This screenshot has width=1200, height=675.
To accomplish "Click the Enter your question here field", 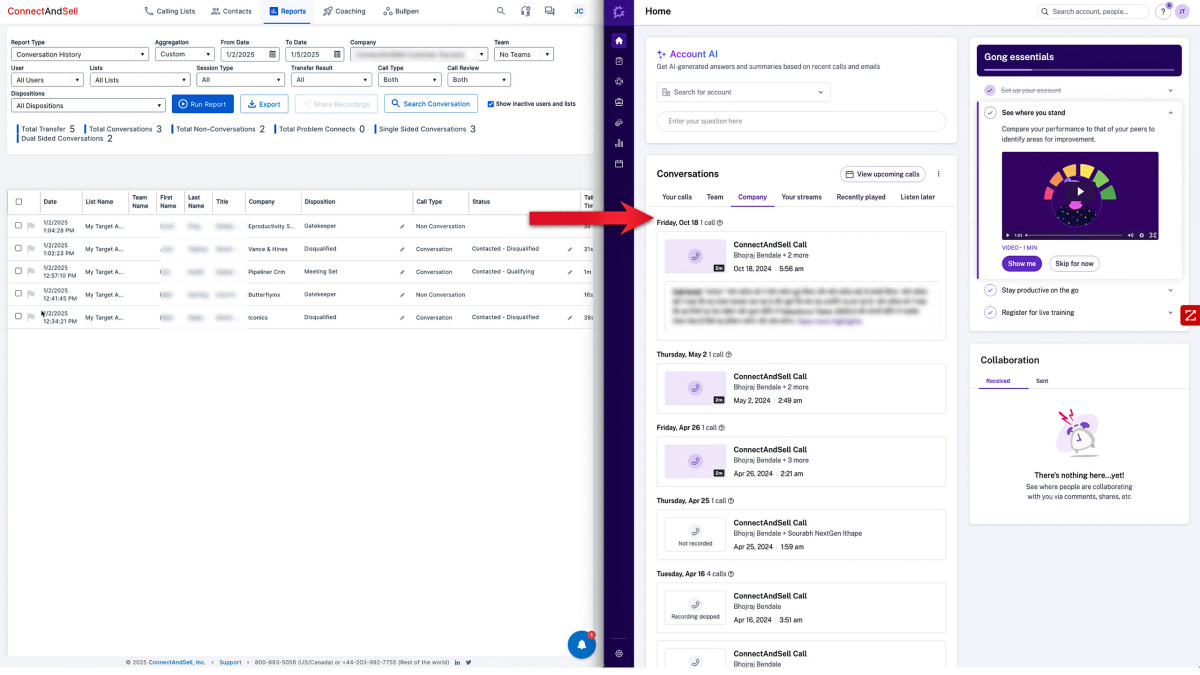I will 800,121.
